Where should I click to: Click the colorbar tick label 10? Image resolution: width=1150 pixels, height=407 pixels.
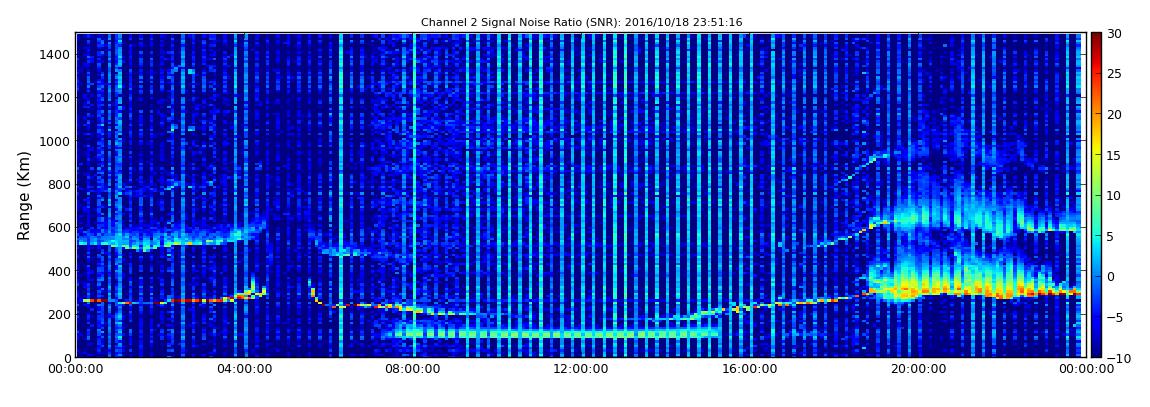(1115, 195)
